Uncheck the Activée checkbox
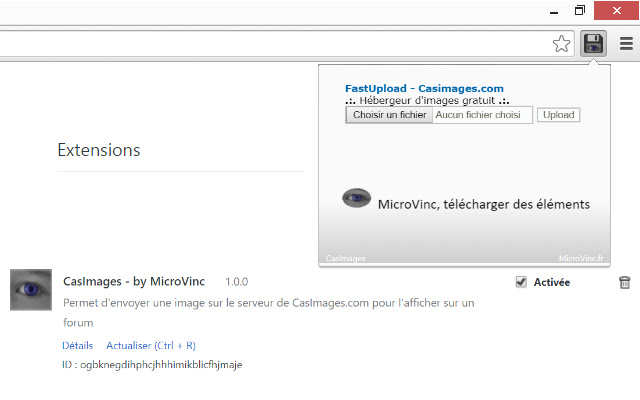640x400 pixels. (x=521, y=282)
